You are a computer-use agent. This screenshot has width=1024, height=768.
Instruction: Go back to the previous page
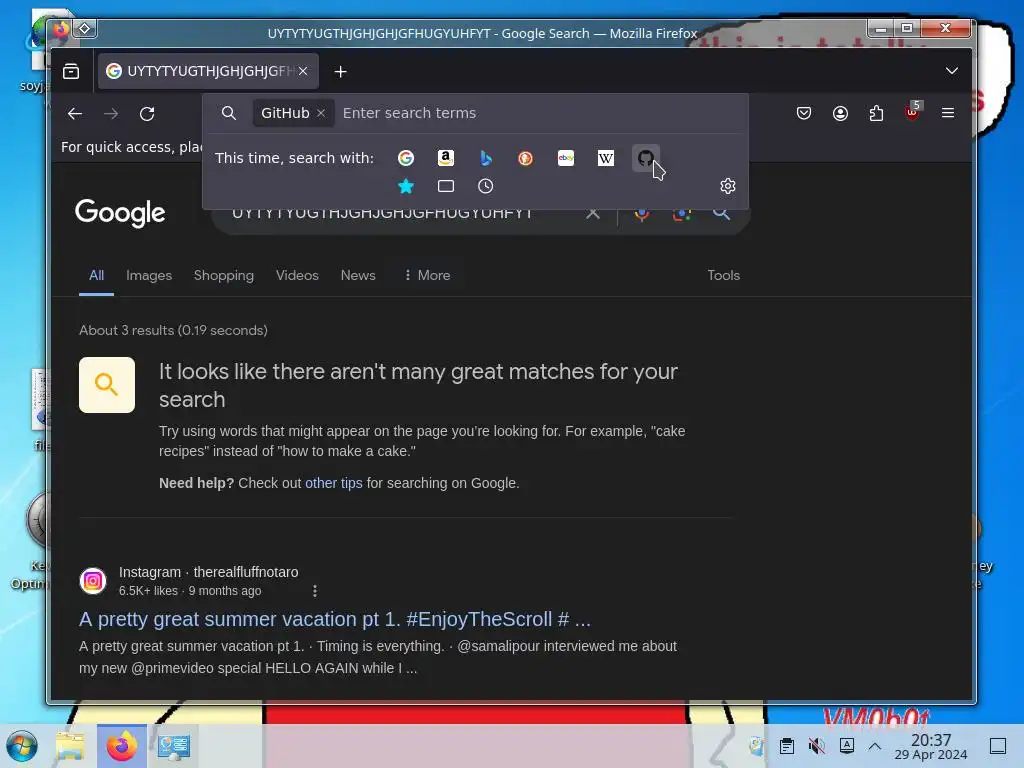tap(74, 114)
